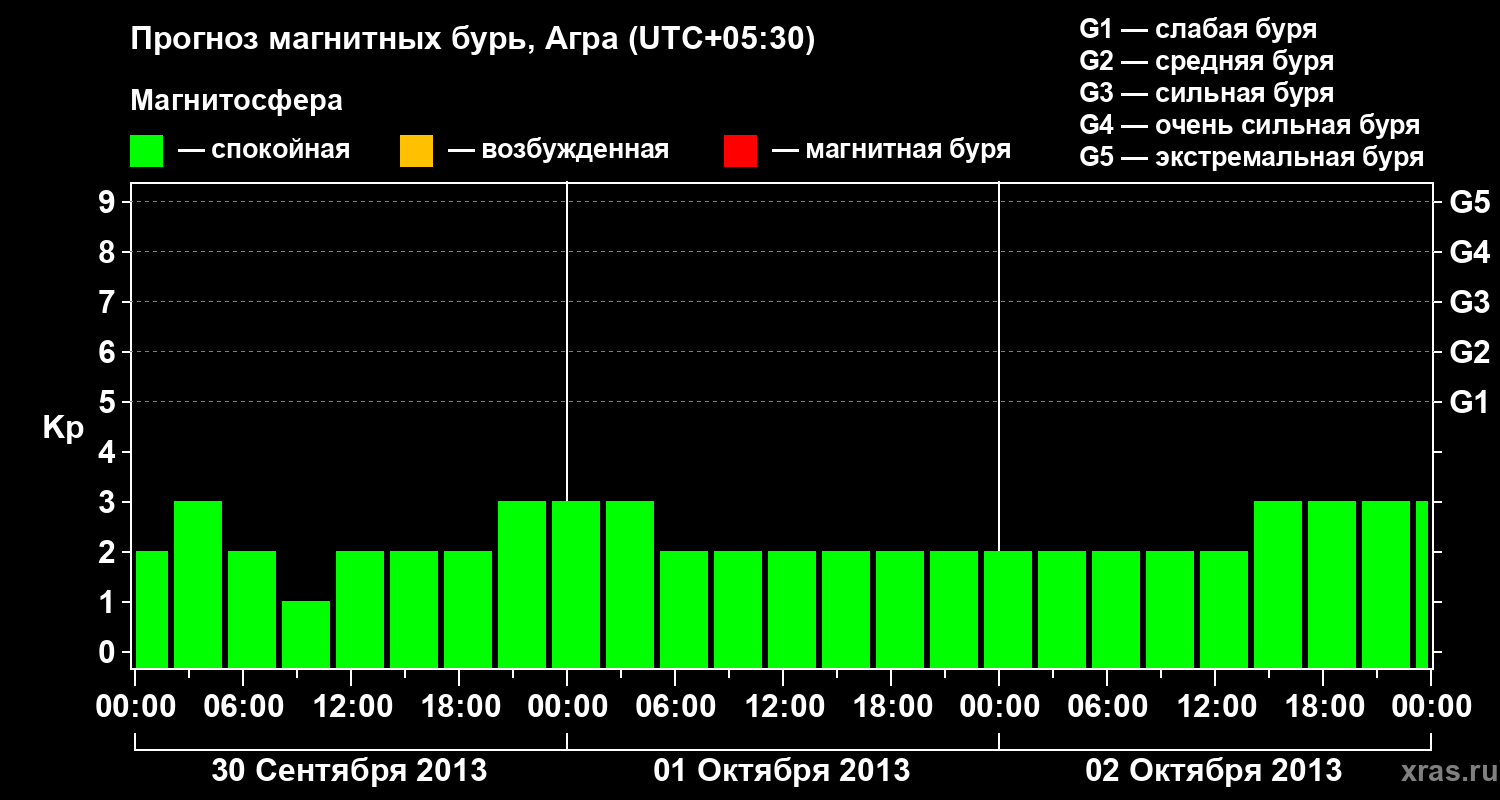Screen dimensions: 1500x800
Task: Click the green 'спокойная' legend swatch
Action: pyautogui.click(x=147, y=151)
